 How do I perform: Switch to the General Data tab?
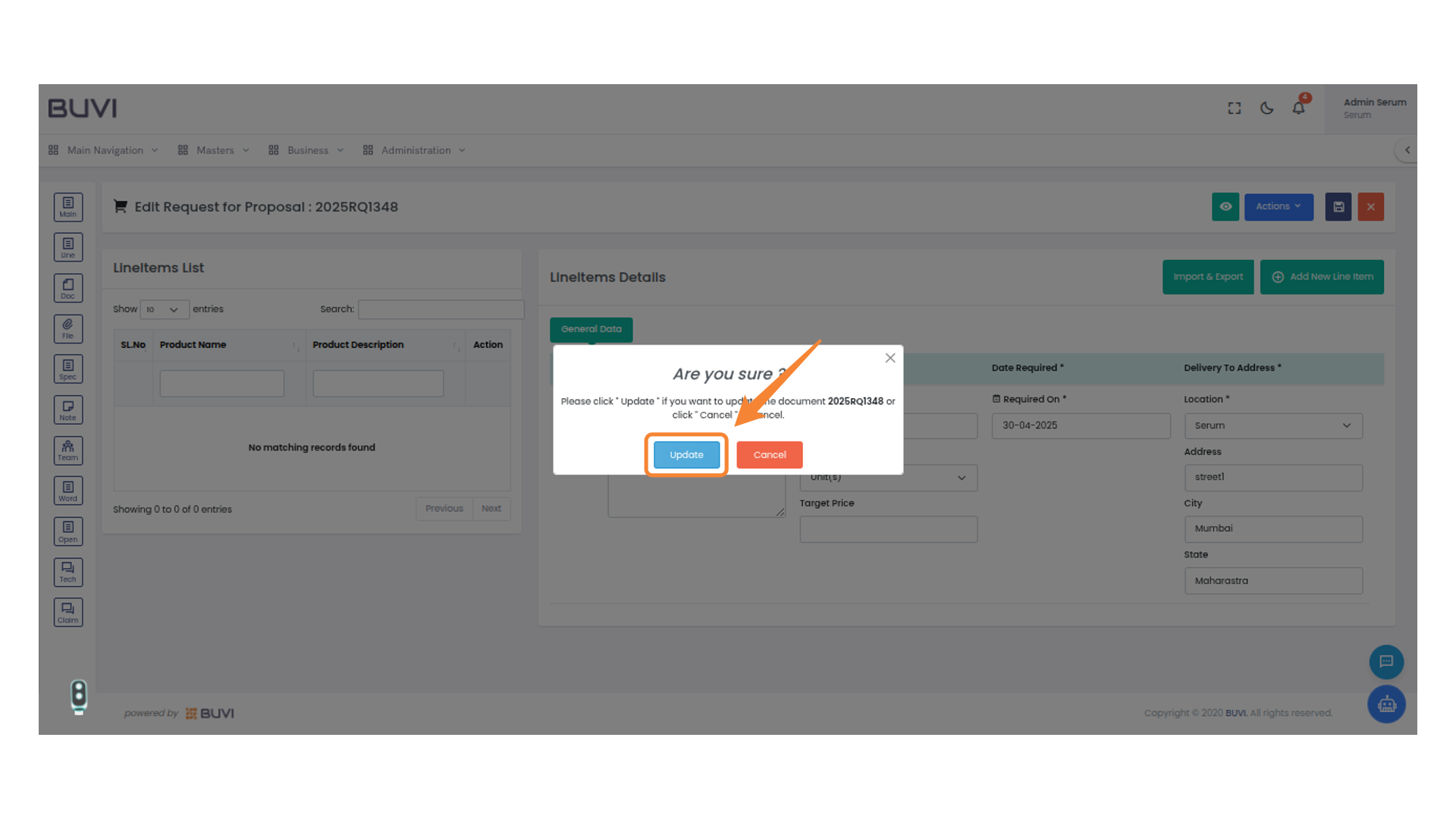[591, 329]
